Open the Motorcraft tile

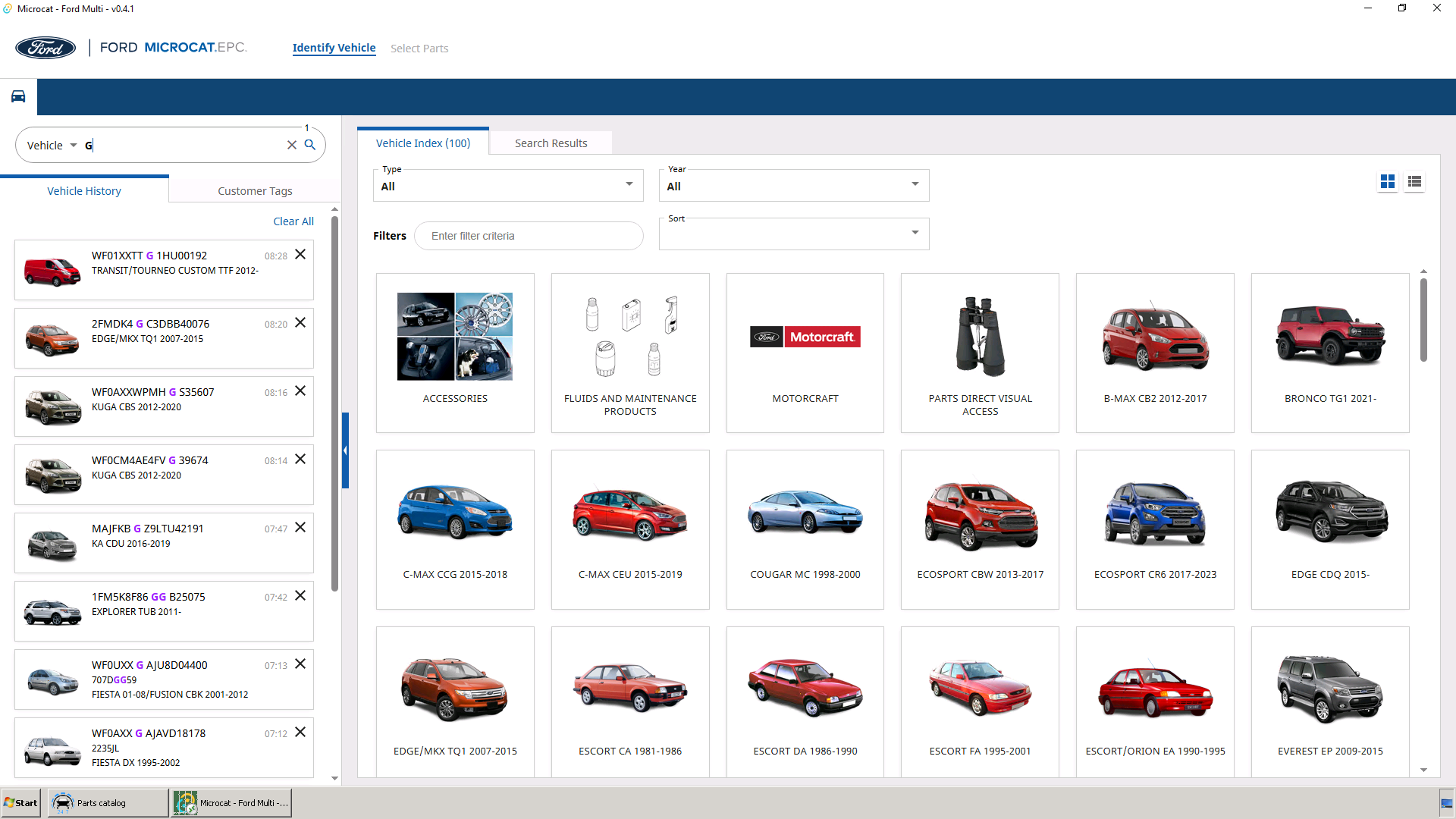(805, 353)
